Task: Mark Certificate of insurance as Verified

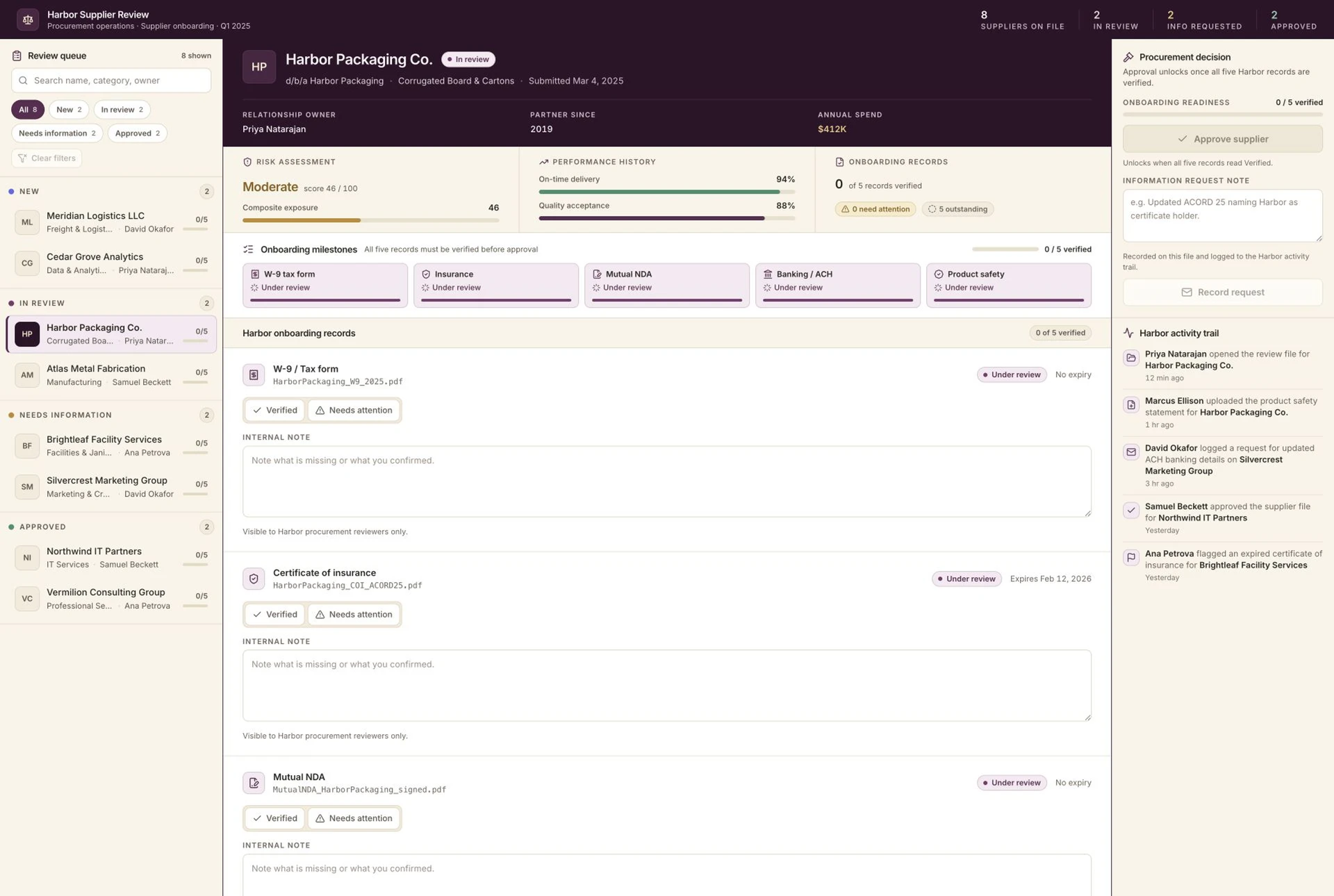Action: tap(275, 615)
